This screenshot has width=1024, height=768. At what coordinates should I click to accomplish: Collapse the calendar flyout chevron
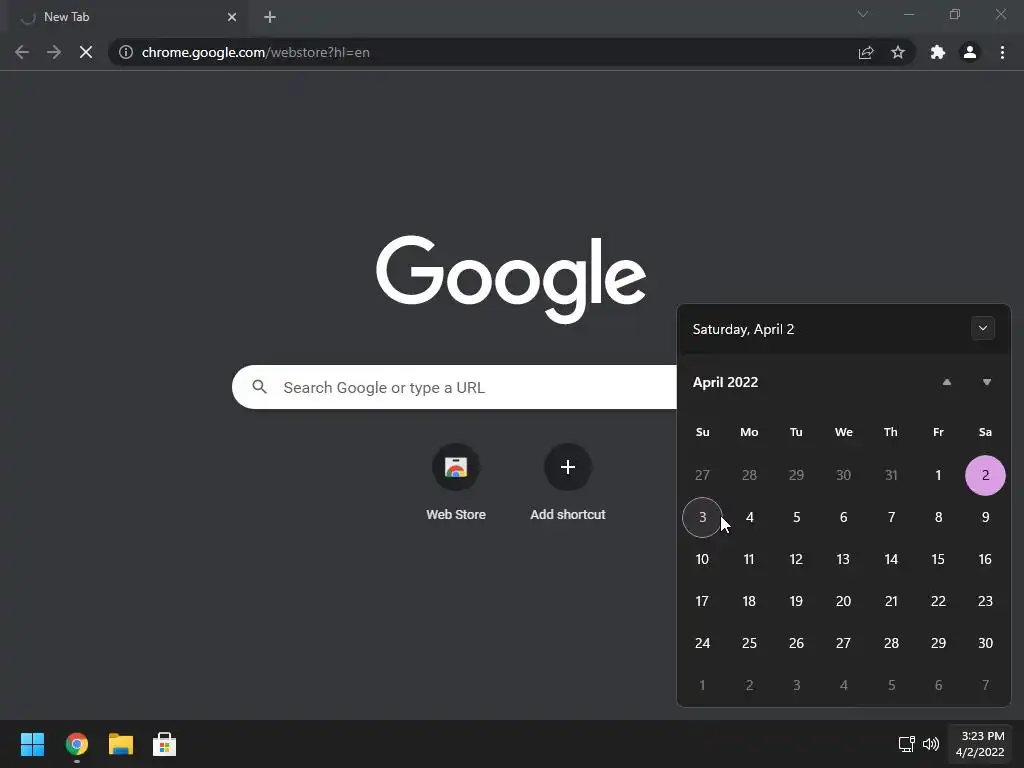pos(983,328)
